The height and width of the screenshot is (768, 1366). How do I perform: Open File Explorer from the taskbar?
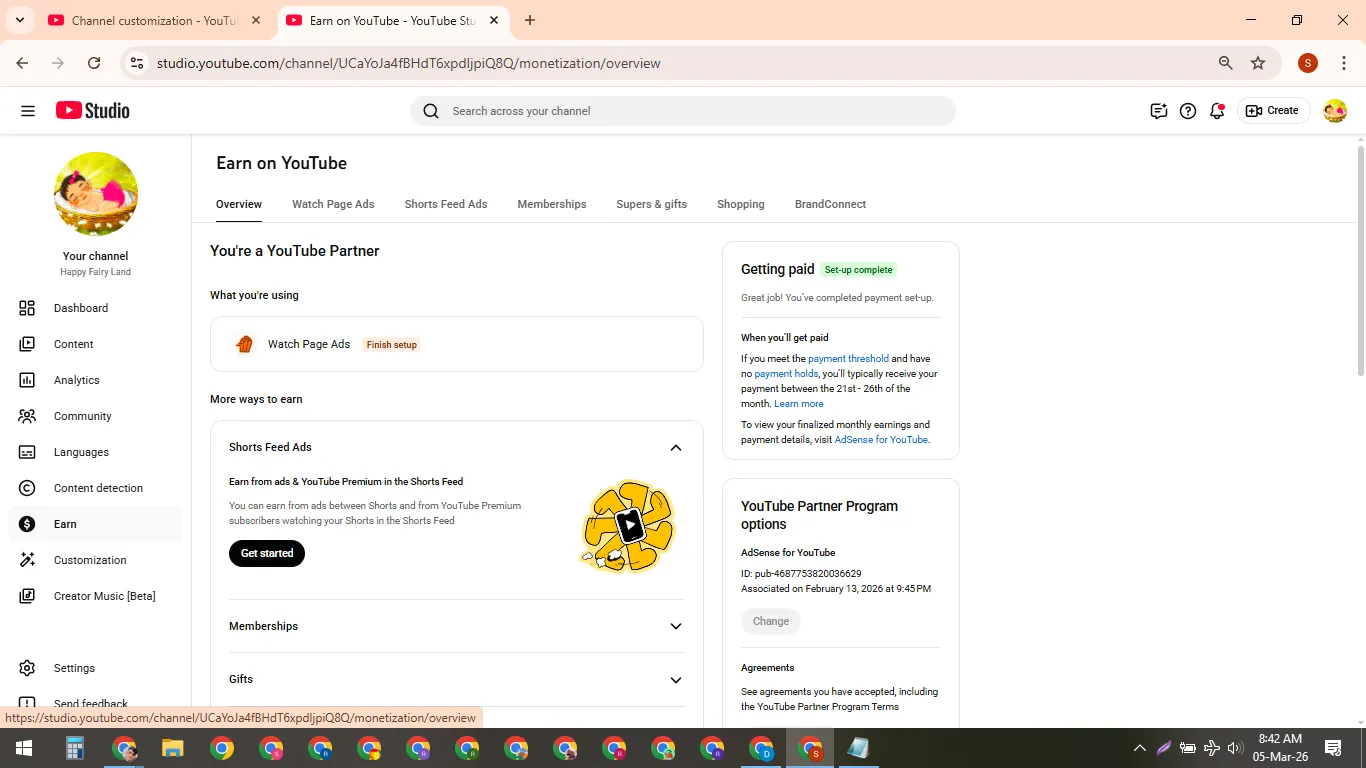[173, 748]
